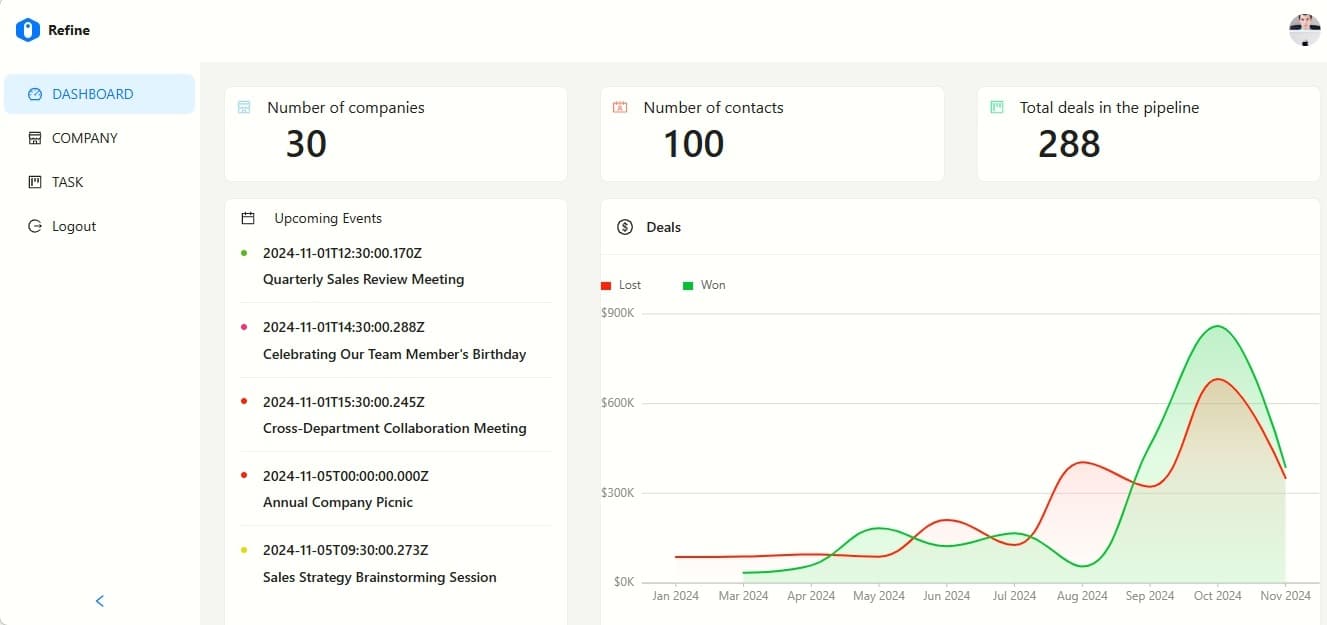Click the Logout icon in sidebar
The image size is (1327, 625).
tap(35, 226)
